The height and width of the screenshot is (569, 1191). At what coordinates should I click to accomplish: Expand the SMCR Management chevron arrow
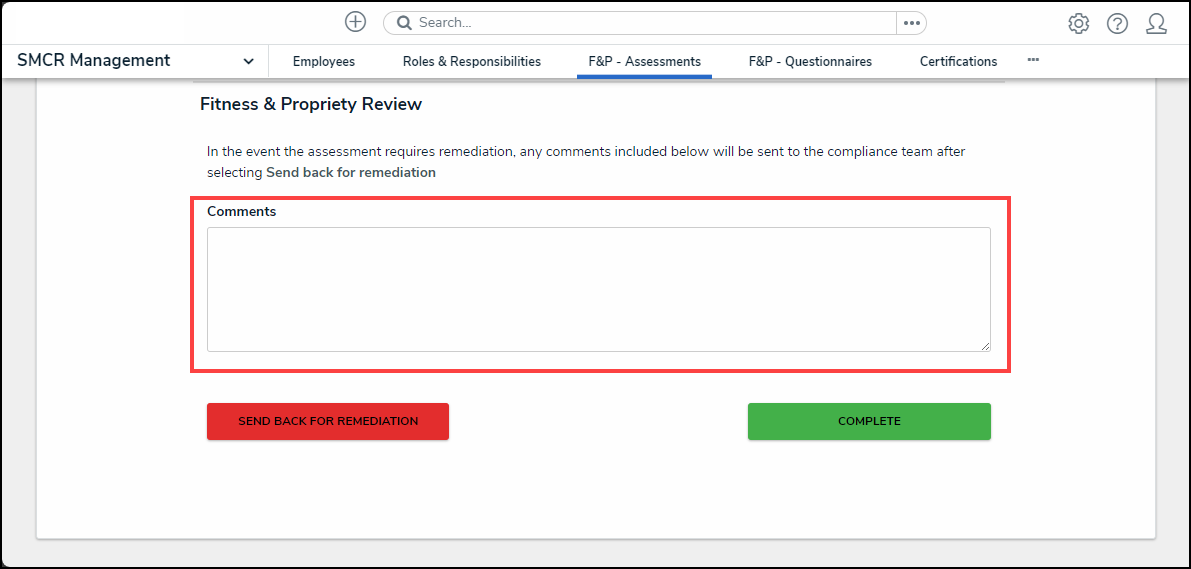[x=248, y=61]
